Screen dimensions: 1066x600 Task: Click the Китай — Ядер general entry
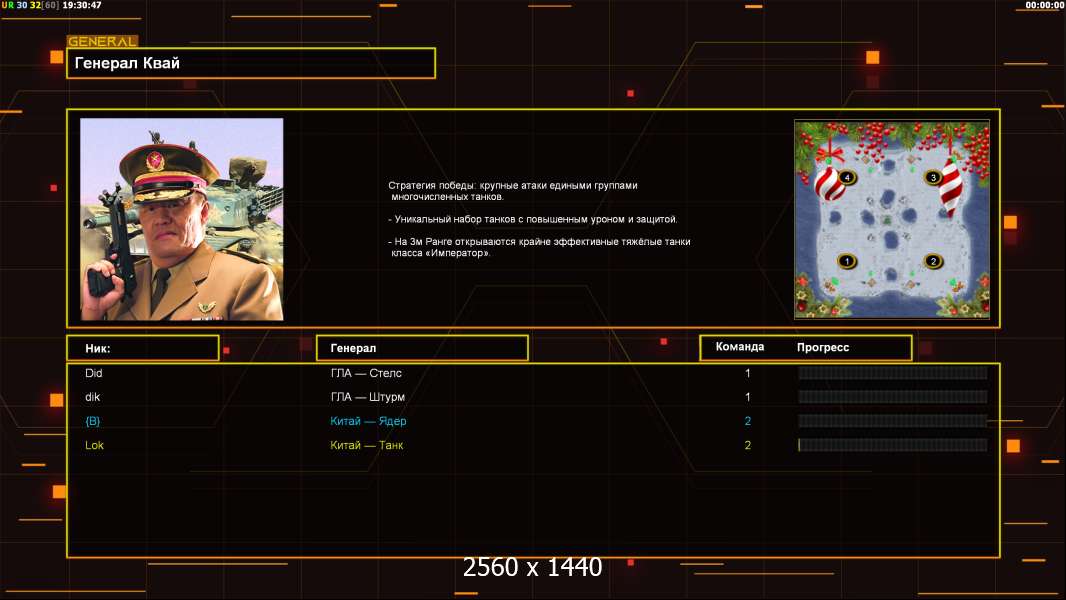(368, 421)
